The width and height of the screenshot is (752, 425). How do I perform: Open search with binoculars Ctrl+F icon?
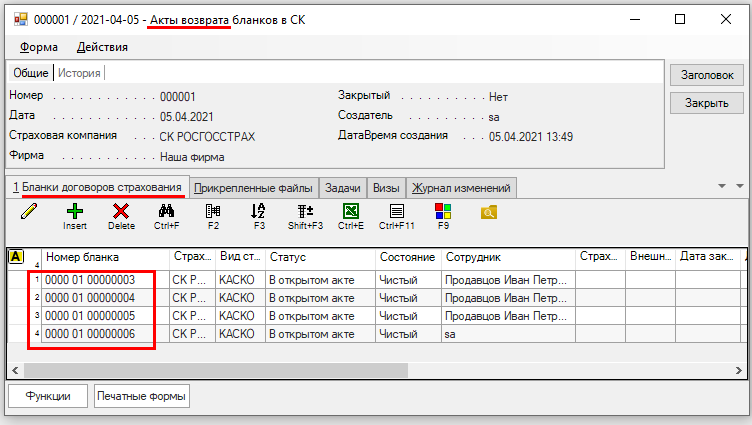pyautogui.click(x=167, y=212)
